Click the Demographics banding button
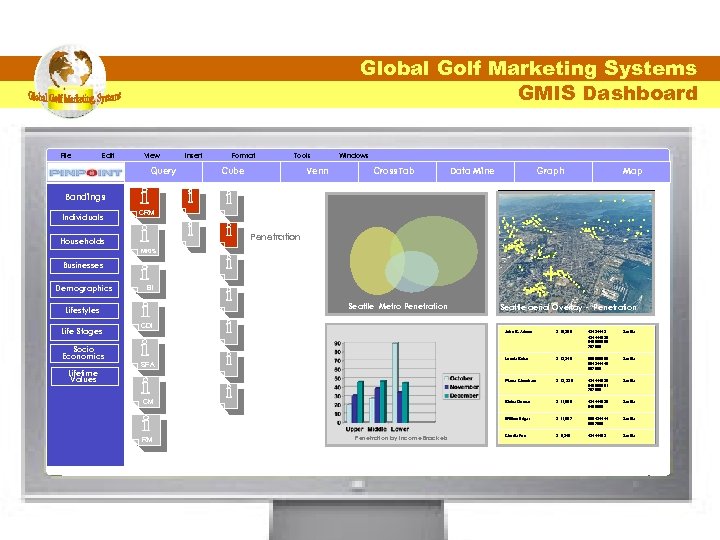 click(84, 289)
